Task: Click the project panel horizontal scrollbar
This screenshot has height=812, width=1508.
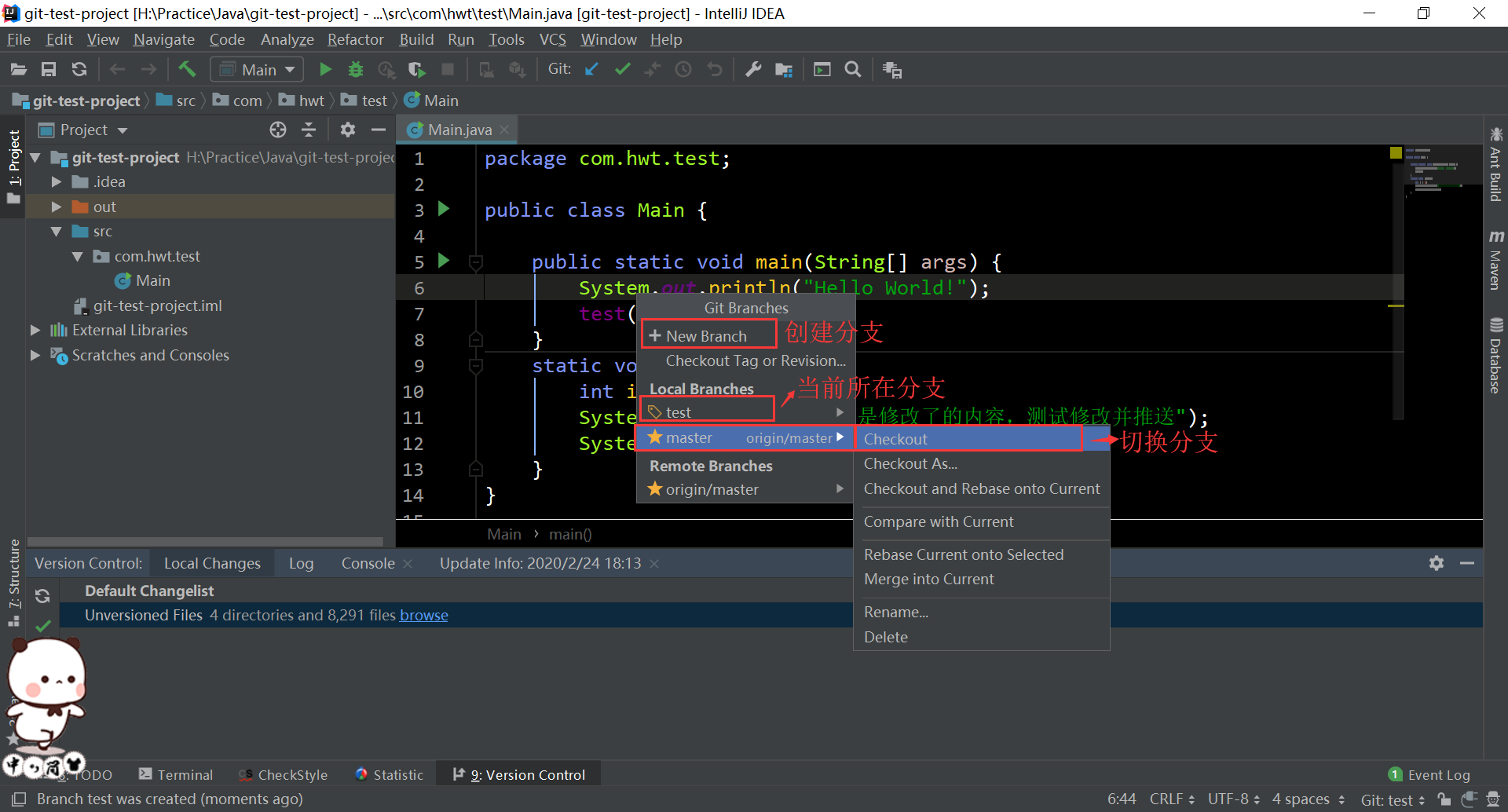Action: tap(206, 541)
